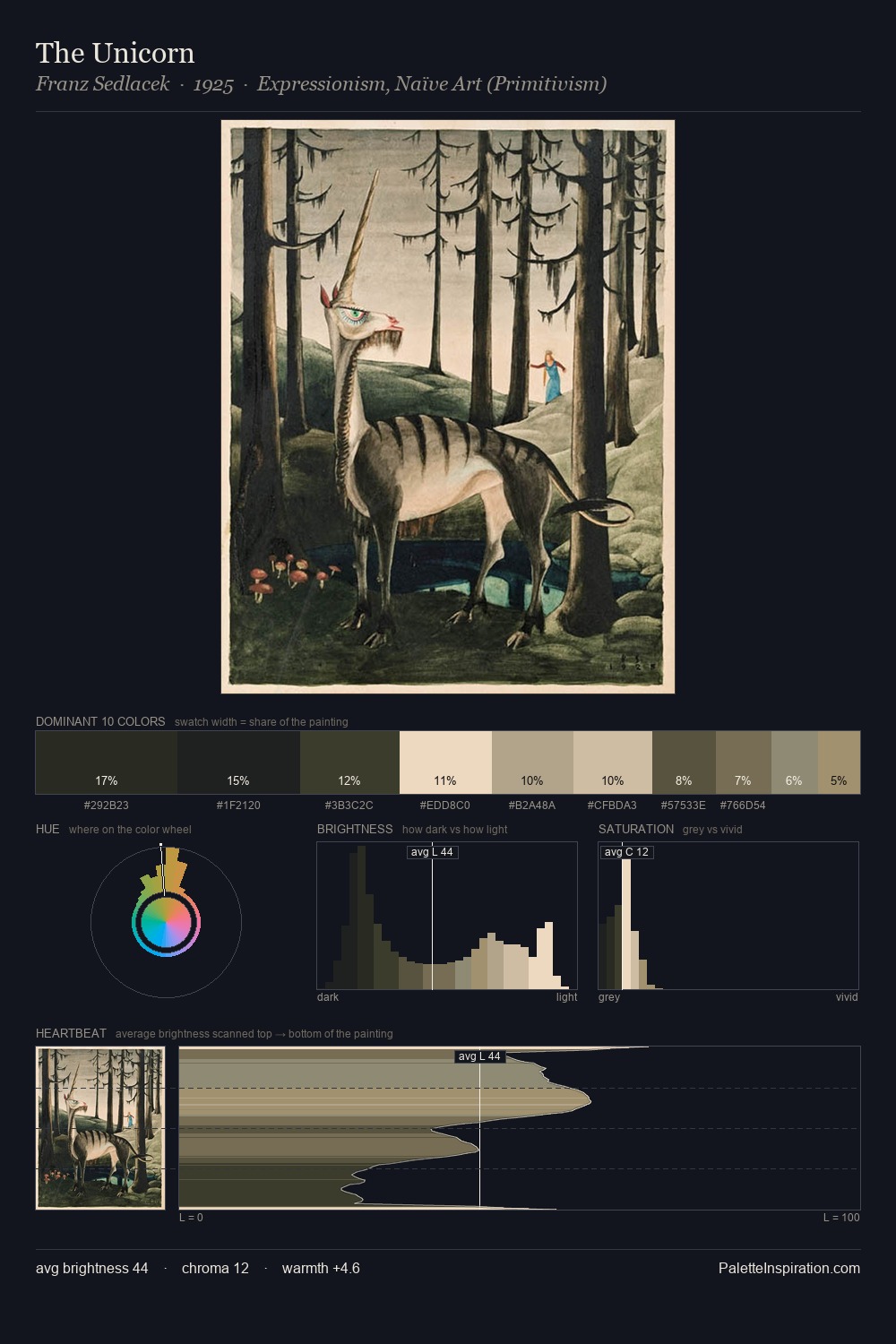Select the 10% swatch #CFBDA3
896x1344 pixels.
613,762
